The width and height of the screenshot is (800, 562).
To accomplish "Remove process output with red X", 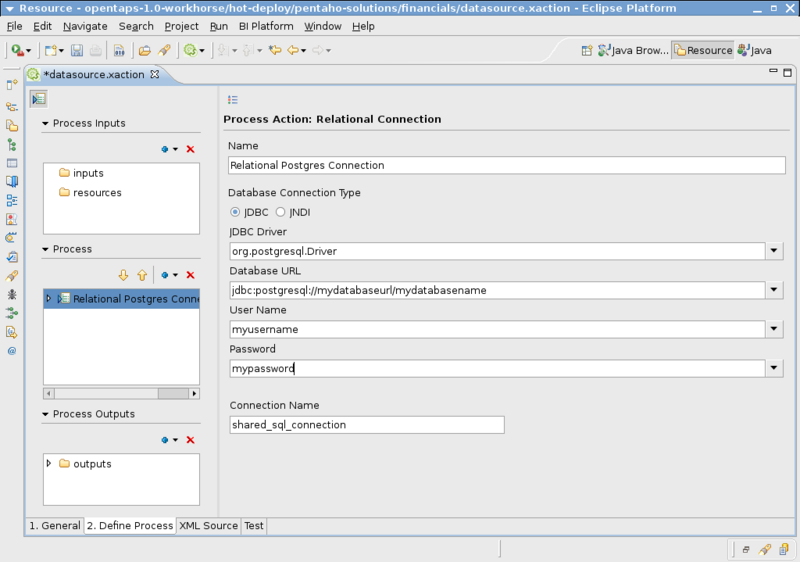I will (x=190, y=440).
